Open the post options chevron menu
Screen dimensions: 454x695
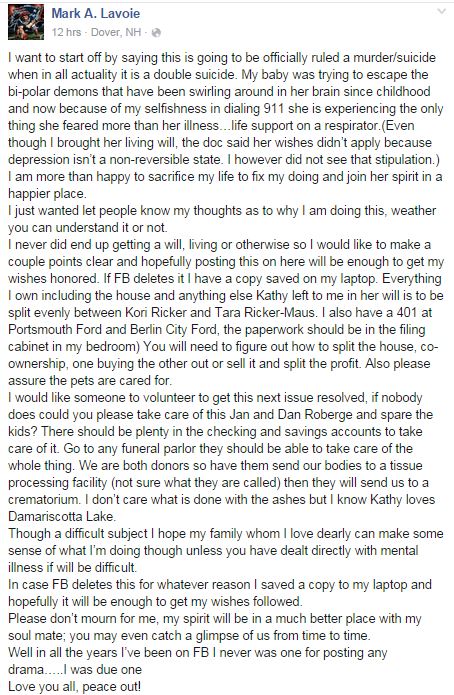pos(441,12)
